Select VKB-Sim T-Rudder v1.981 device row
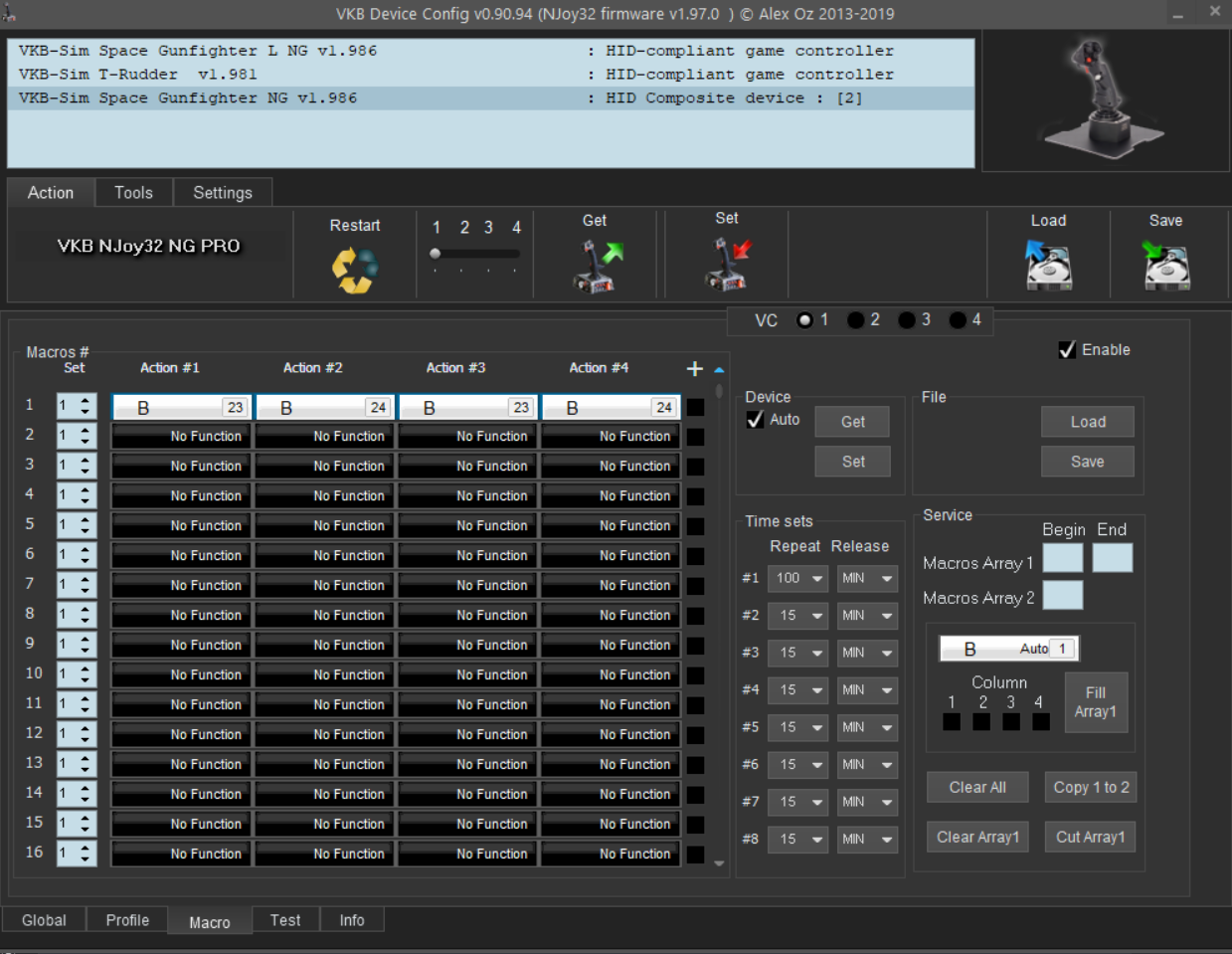1232x954 pixels. [x=490, y=75]
